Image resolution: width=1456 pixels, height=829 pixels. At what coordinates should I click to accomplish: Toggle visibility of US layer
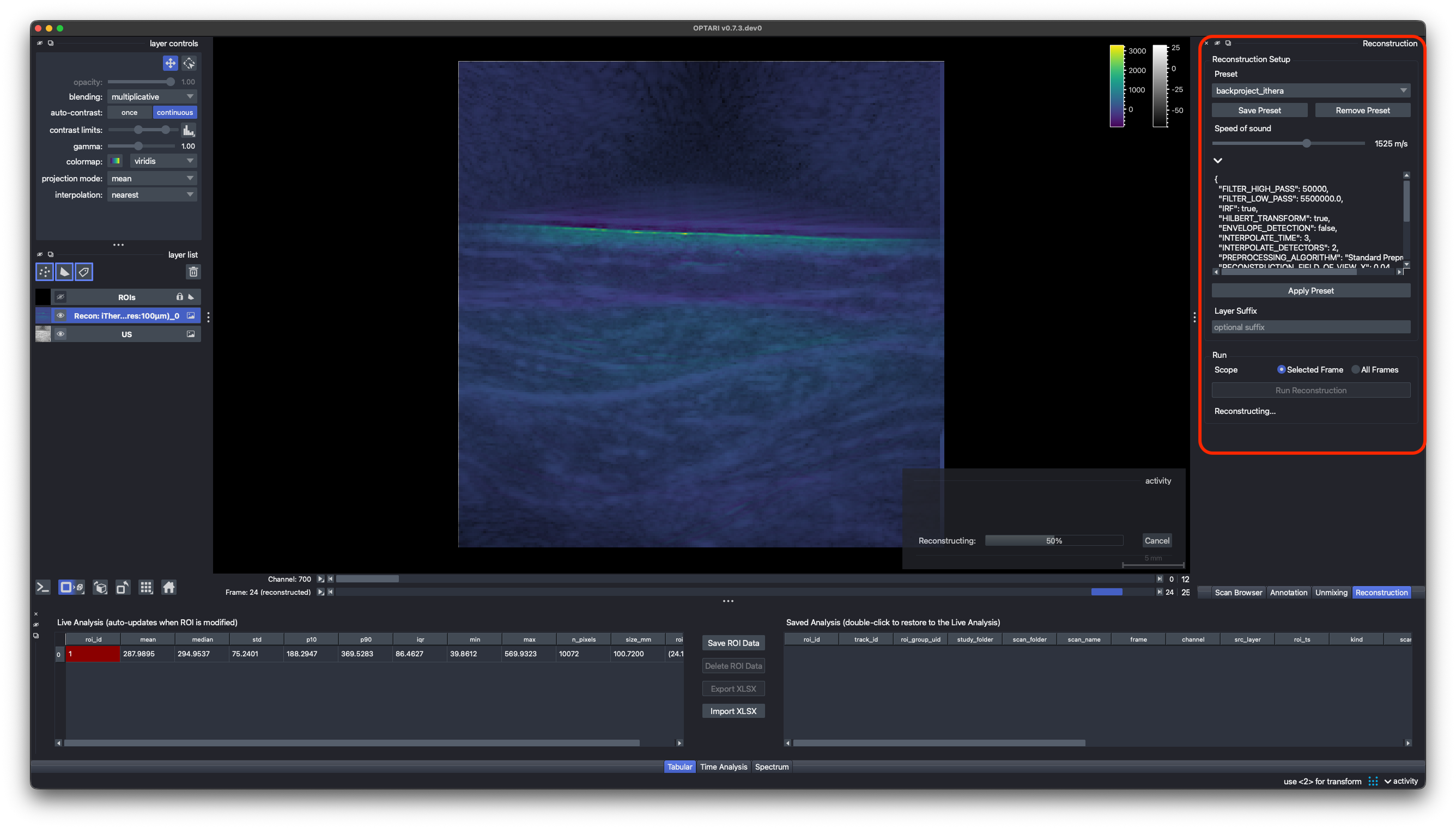point(60,334)
